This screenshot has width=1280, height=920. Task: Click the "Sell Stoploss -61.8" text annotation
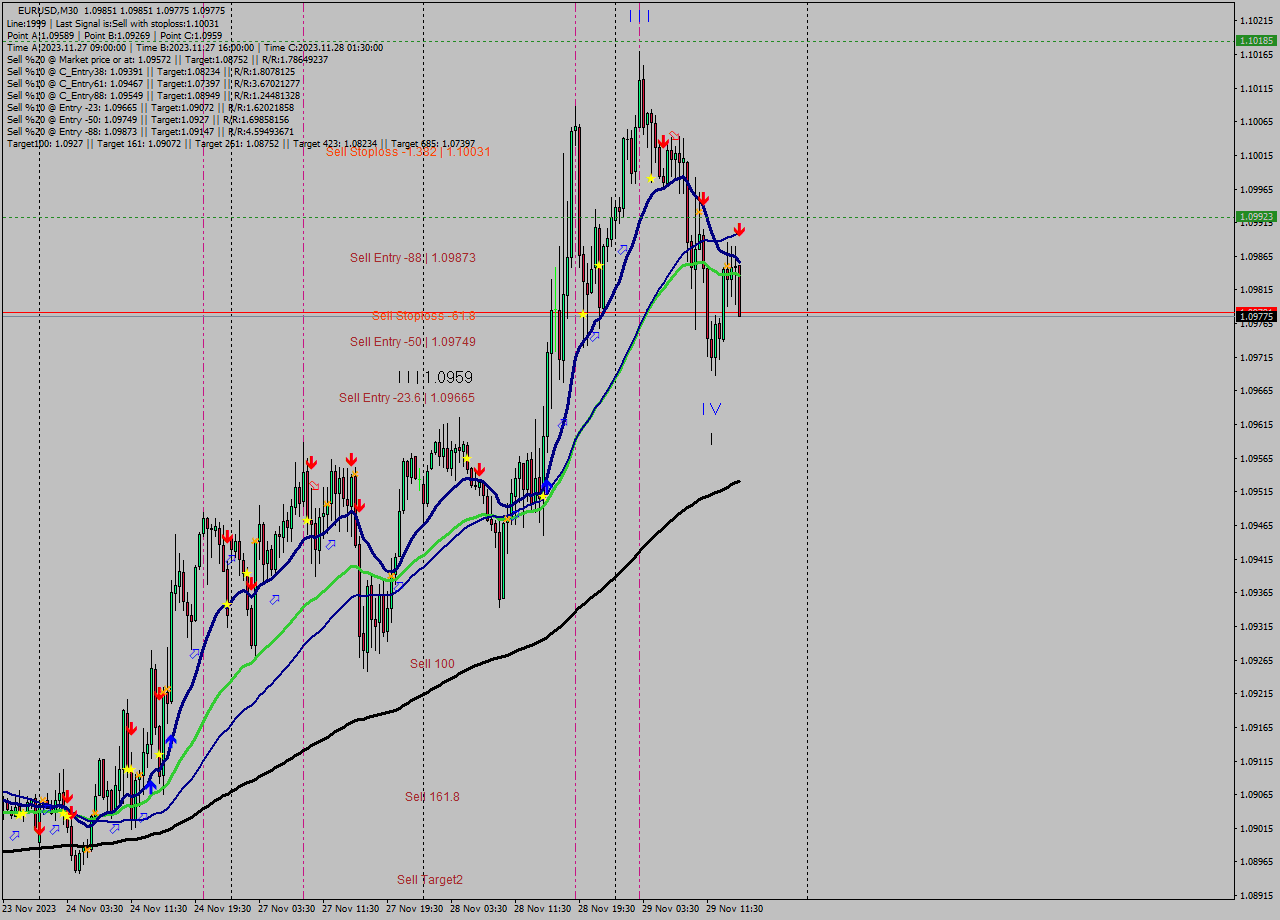coord(422,316)
